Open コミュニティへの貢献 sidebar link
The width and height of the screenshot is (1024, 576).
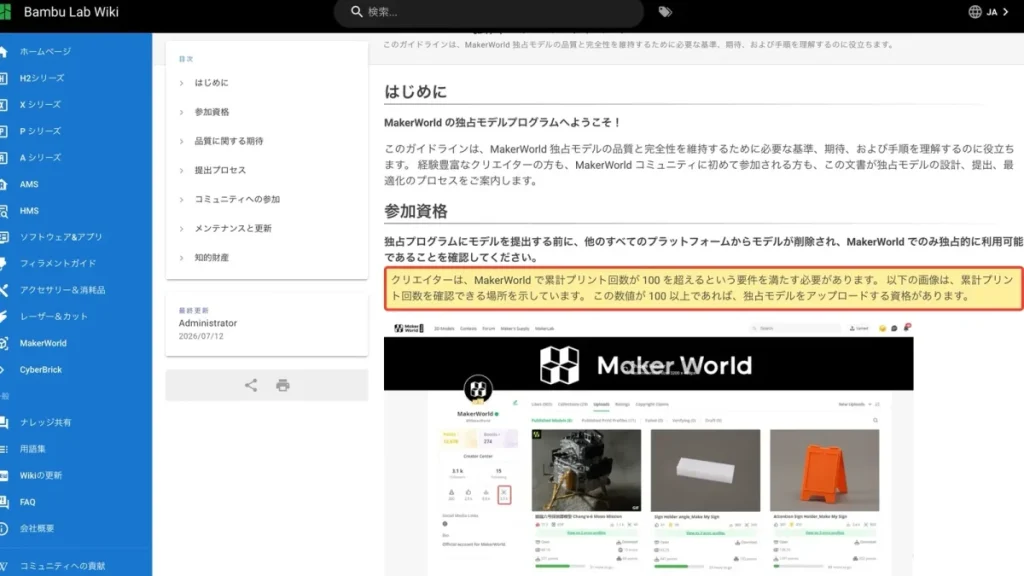tap(62, 566)
